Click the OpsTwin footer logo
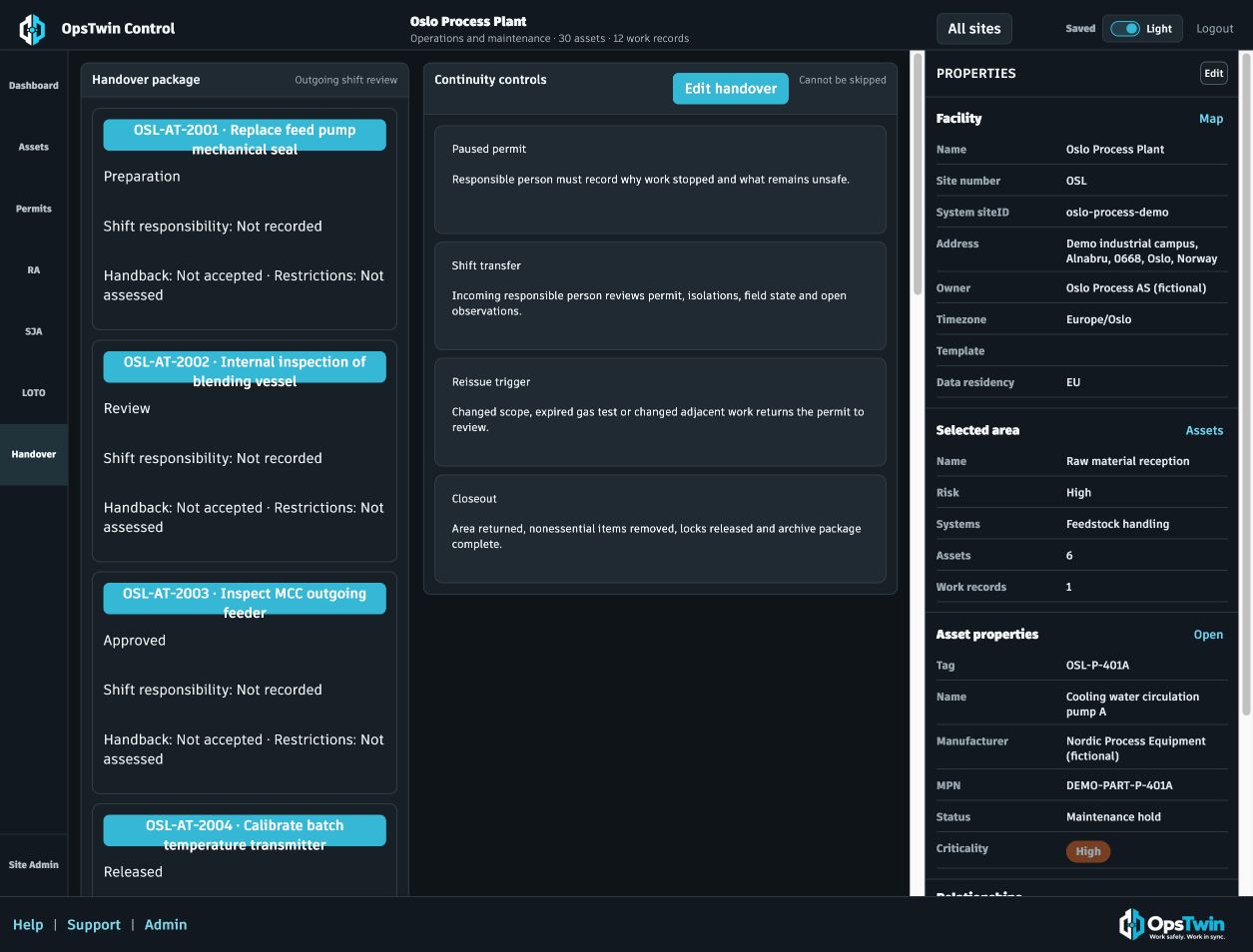 tap(1172, 924)
